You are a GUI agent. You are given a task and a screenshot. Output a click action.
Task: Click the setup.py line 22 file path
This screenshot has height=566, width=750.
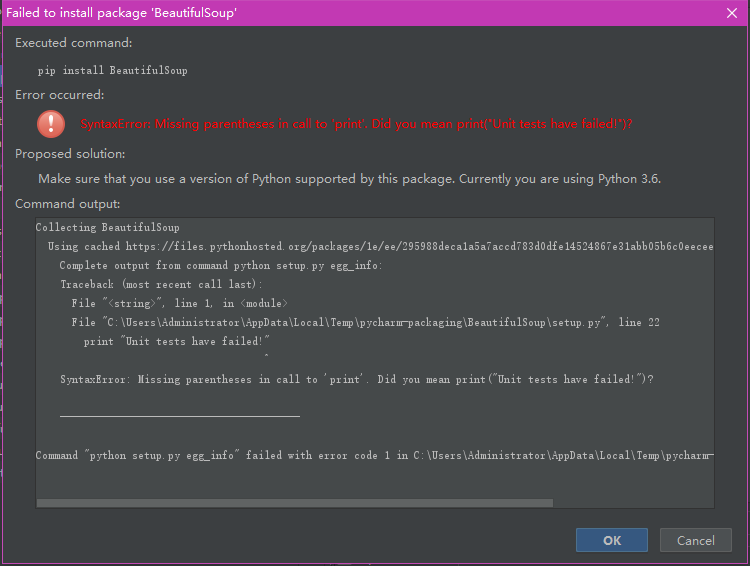365,322
